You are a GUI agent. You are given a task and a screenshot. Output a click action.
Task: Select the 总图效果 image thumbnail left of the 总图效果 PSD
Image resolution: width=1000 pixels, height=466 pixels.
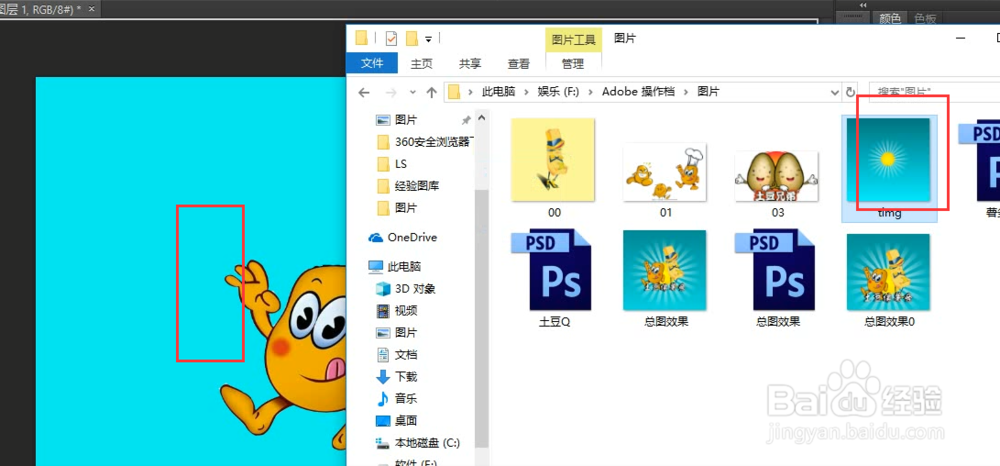point(665,270)
